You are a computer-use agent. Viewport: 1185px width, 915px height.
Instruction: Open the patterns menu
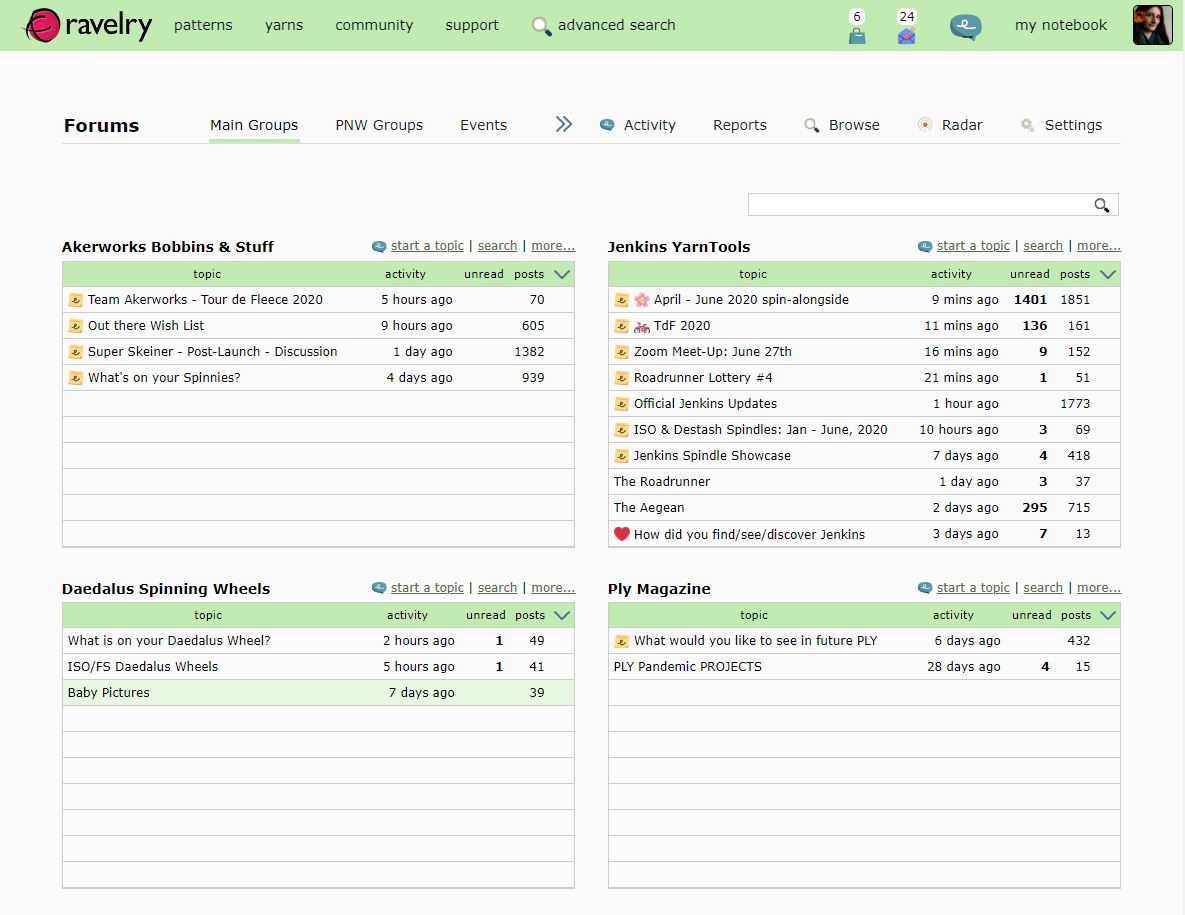coord(203,25)
